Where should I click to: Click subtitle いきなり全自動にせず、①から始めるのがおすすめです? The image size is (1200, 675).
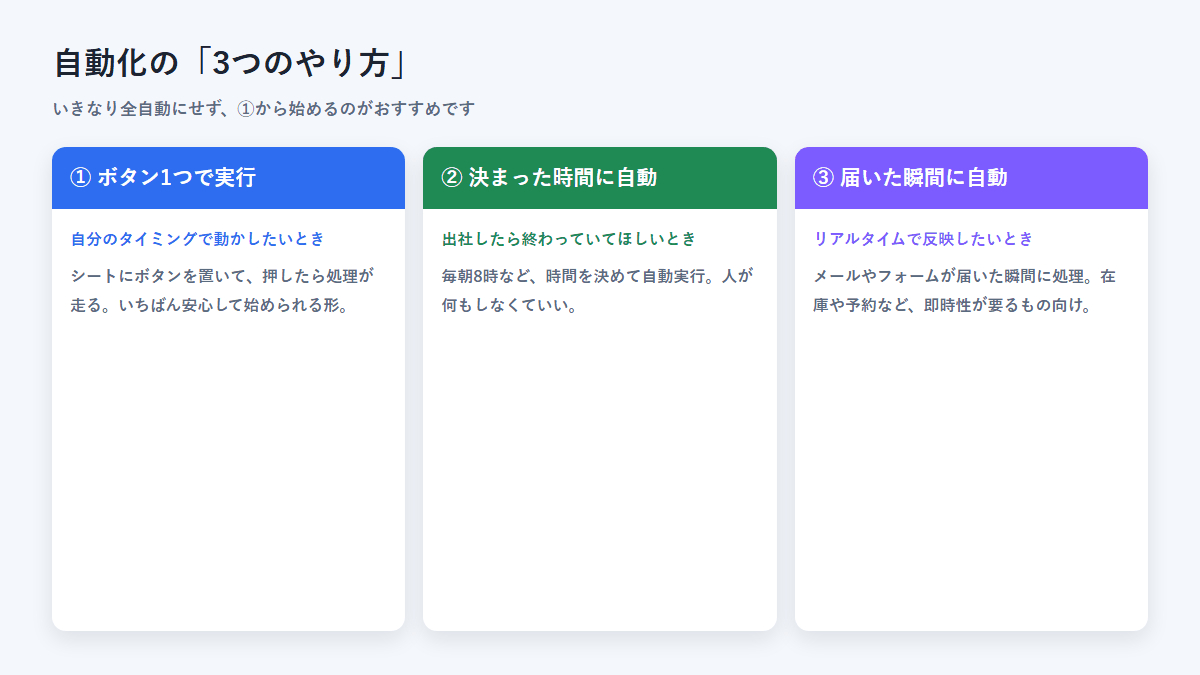(264, 108)
